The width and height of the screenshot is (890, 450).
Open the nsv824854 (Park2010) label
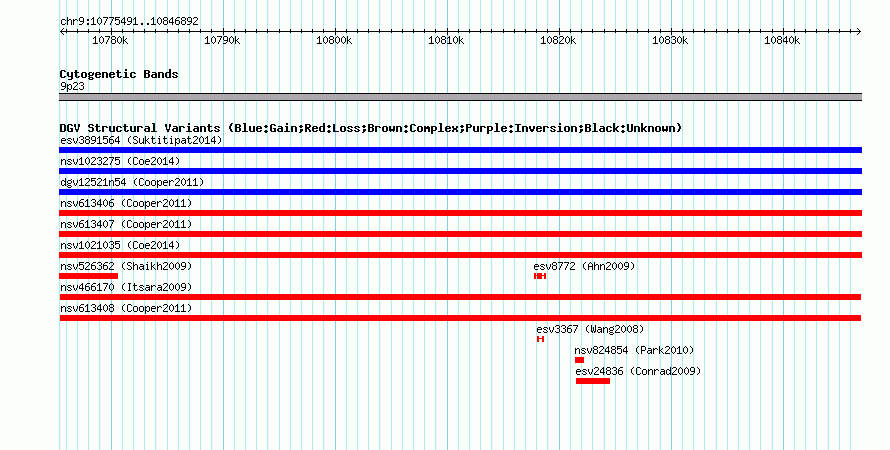(x=634, y=350)
